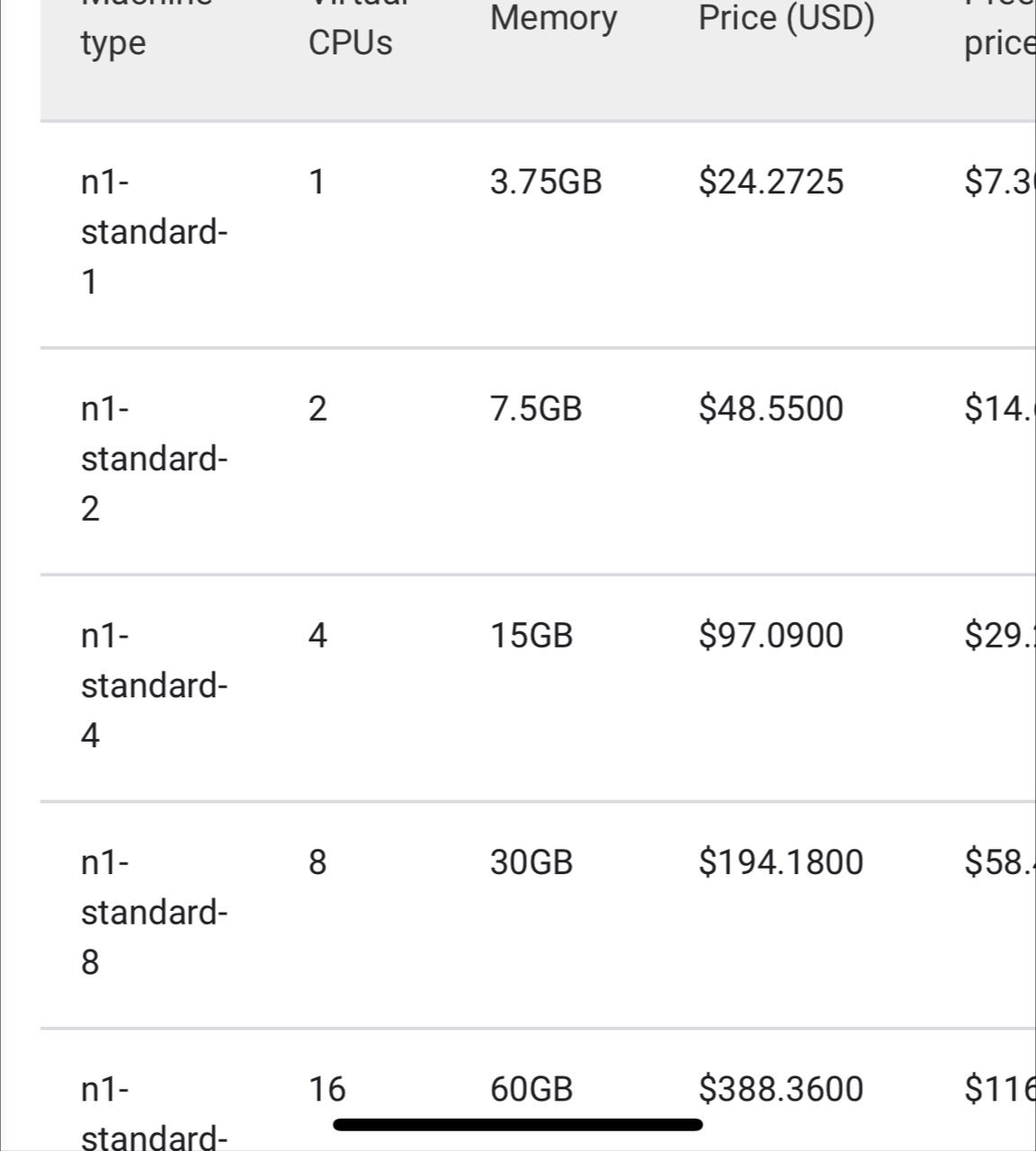Click the 15GB memory cell
The image size is (1036, 1151).
(x=531, y=636)
